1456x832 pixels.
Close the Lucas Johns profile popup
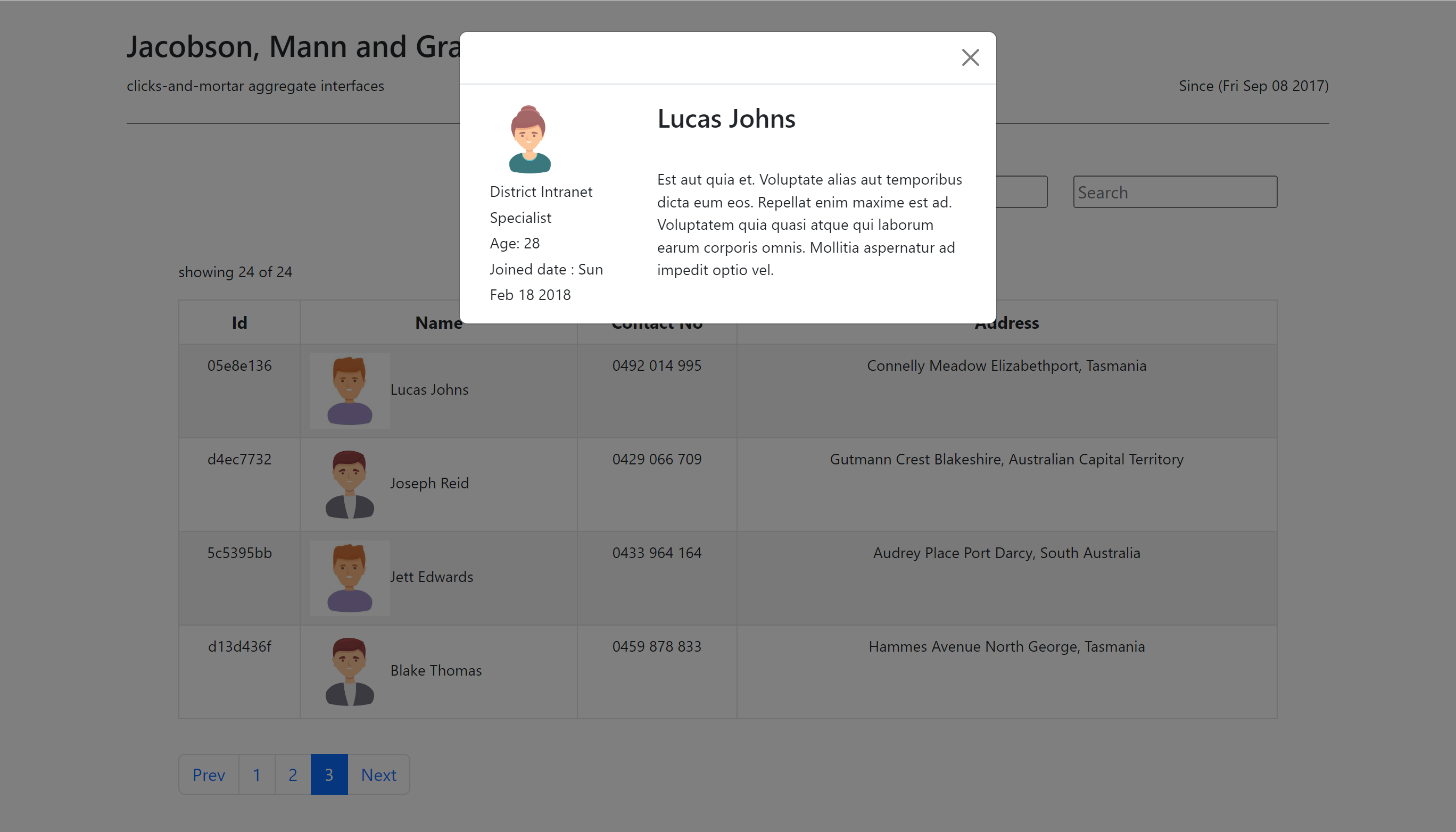click(970, 57)
